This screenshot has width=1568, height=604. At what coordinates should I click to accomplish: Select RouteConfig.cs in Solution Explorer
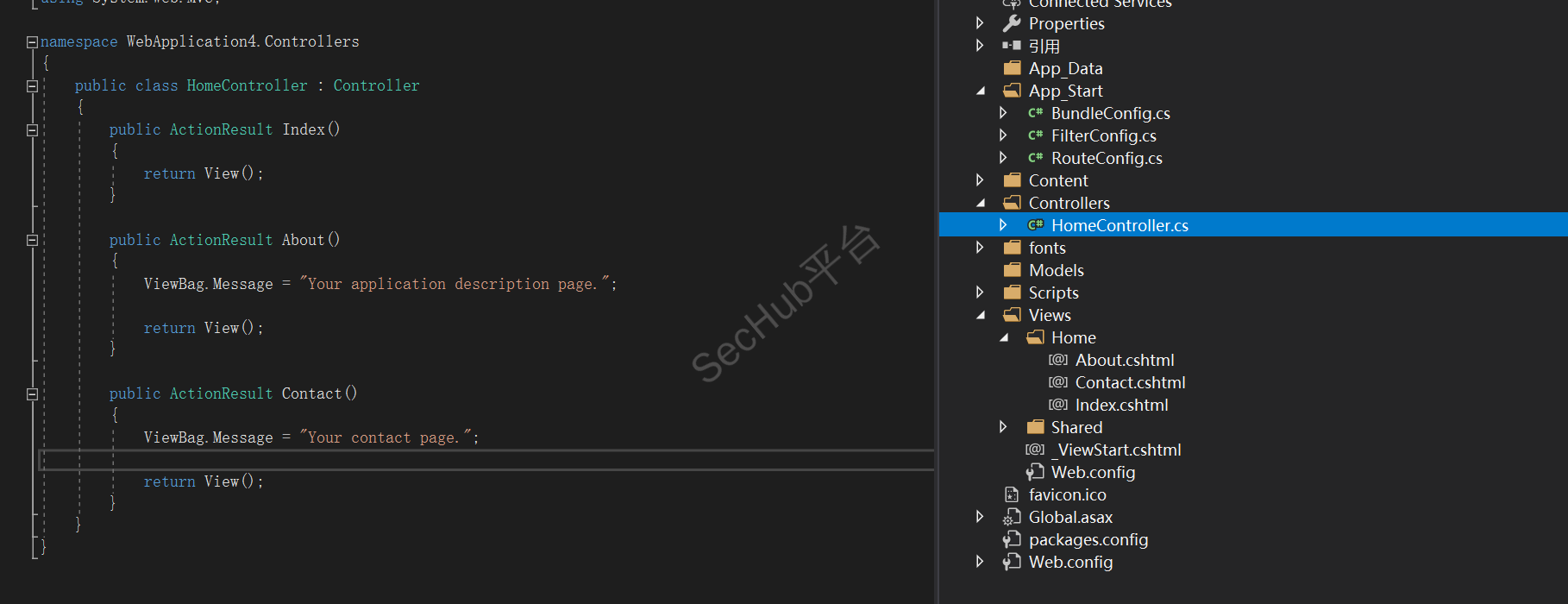coord(1106,158)
